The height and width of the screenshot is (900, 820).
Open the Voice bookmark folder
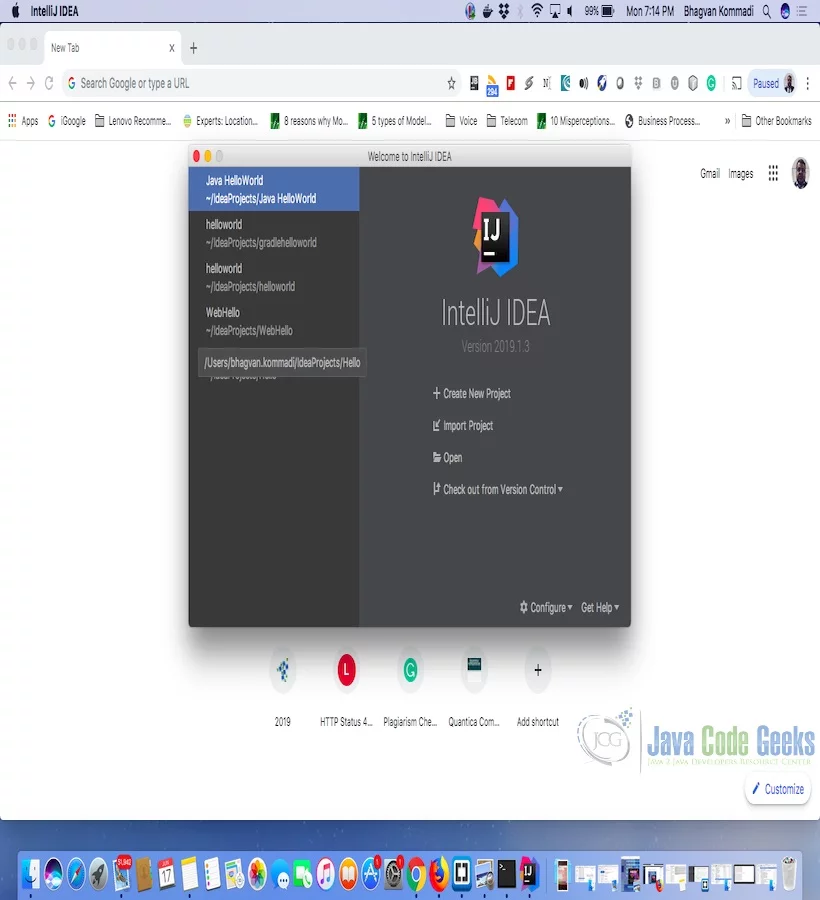tap(461, 121)
